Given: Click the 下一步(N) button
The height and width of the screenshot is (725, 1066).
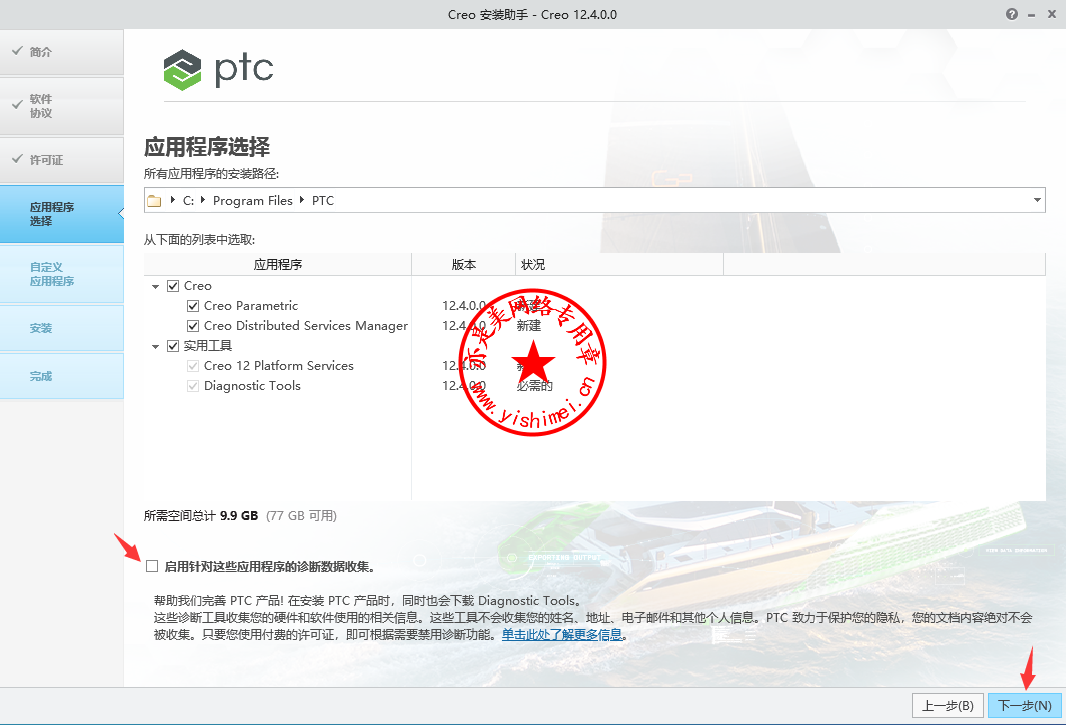Looking at the screenshot, I should coord(1025,705).
